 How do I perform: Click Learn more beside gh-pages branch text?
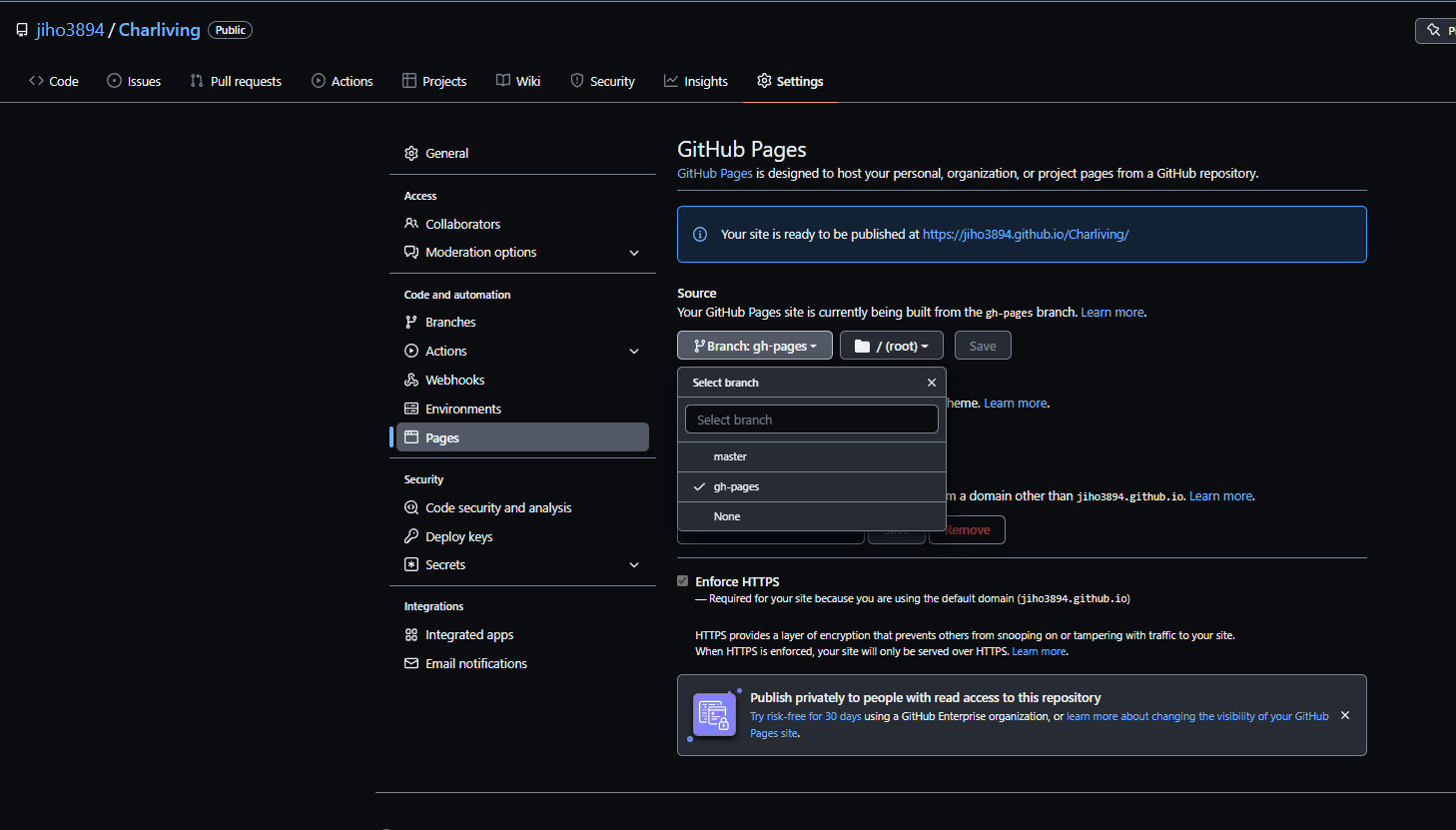pyautogui.click(x=1112, y=312)
